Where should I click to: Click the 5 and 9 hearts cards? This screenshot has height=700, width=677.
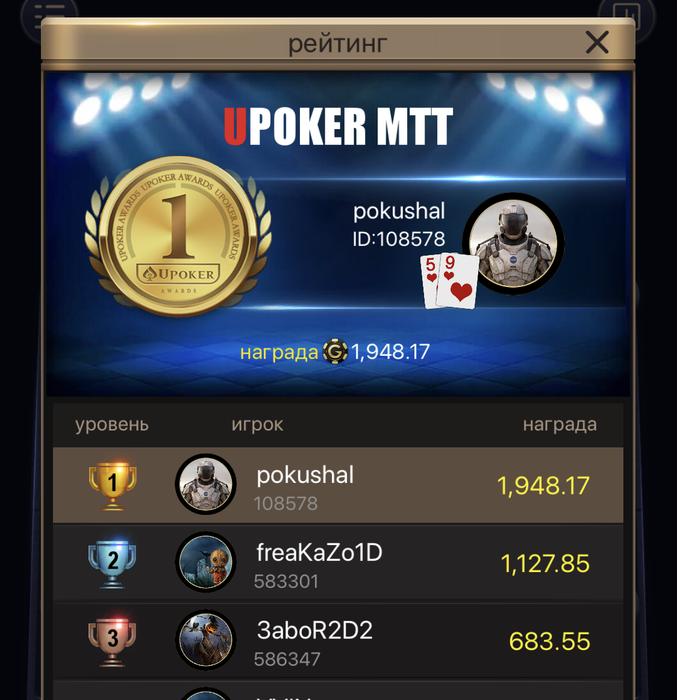click(x=449, y=280)
